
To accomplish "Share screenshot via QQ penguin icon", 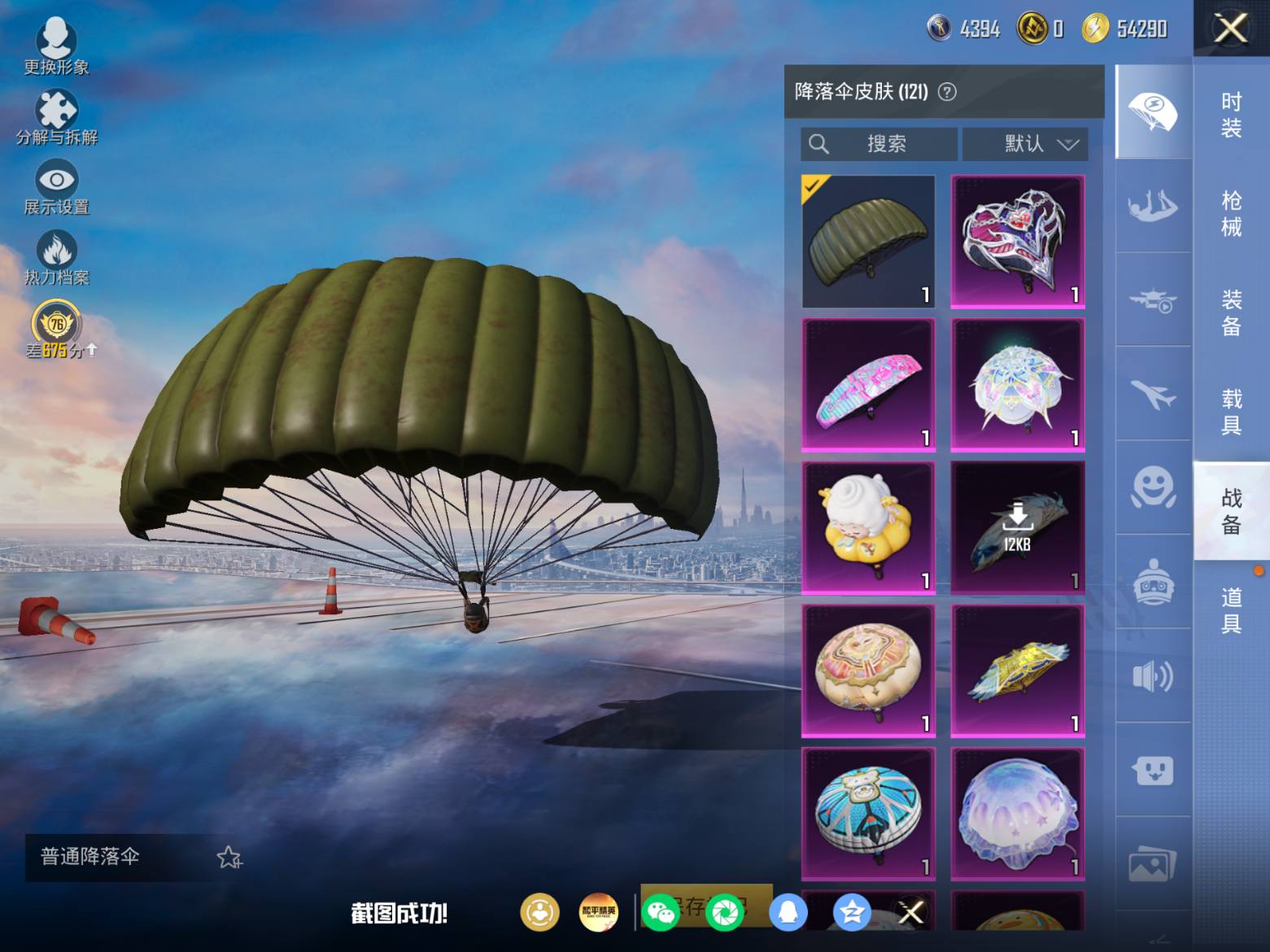I will click(x=787, y=912).
